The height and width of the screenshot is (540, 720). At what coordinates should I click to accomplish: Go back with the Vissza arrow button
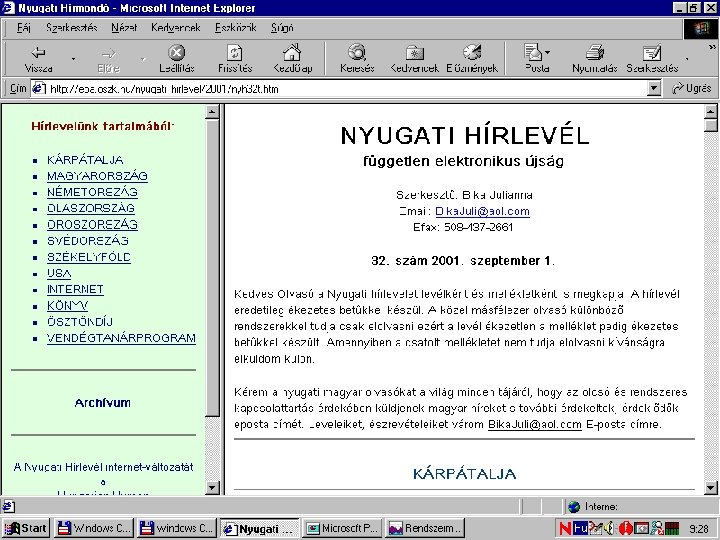point(39,59)
